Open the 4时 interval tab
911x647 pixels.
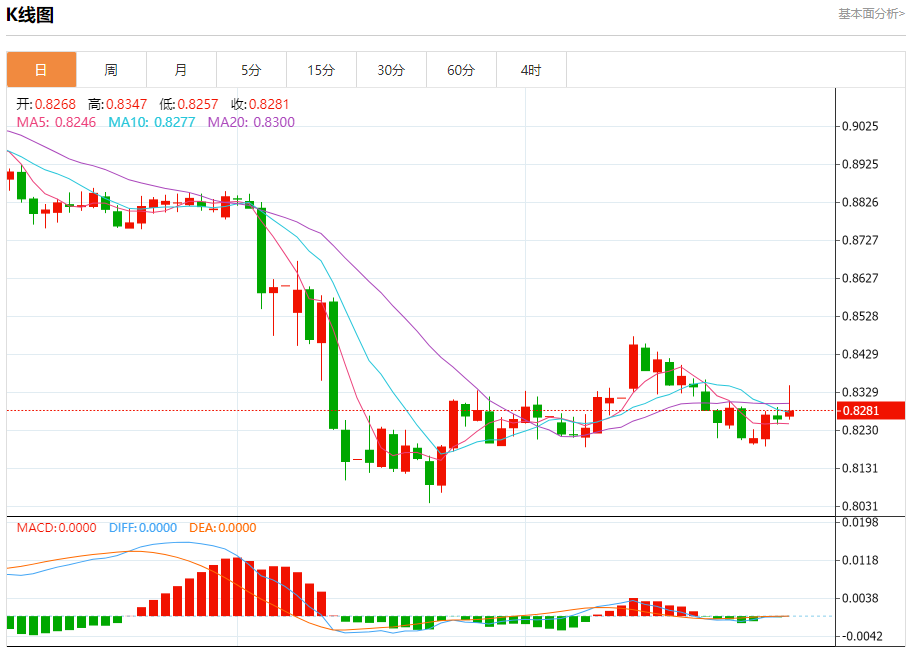tap(531, 70)
